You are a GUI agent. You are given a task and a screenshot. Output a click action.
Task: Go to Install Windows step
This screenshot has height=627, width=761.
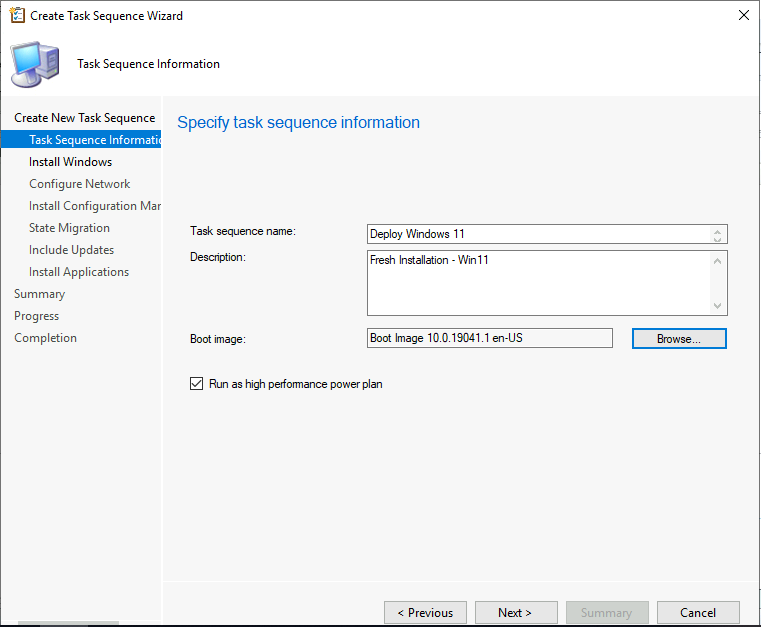pos(70,162)
